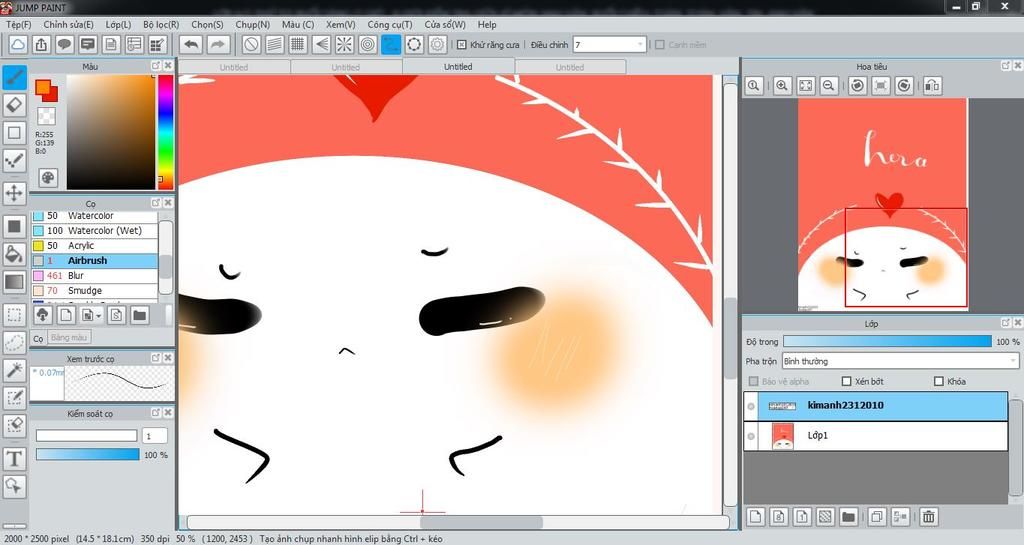This screenshot has width=1024, height=545.
Task: Hide the kimanh2312010 layer
Action: click(x=751, y=406)
